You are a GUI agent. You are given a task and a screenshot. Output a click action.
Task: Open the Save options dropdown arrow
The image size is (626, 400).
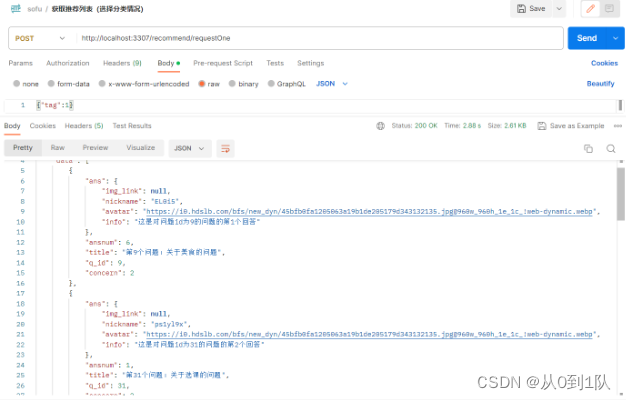[x=559, y=8]
